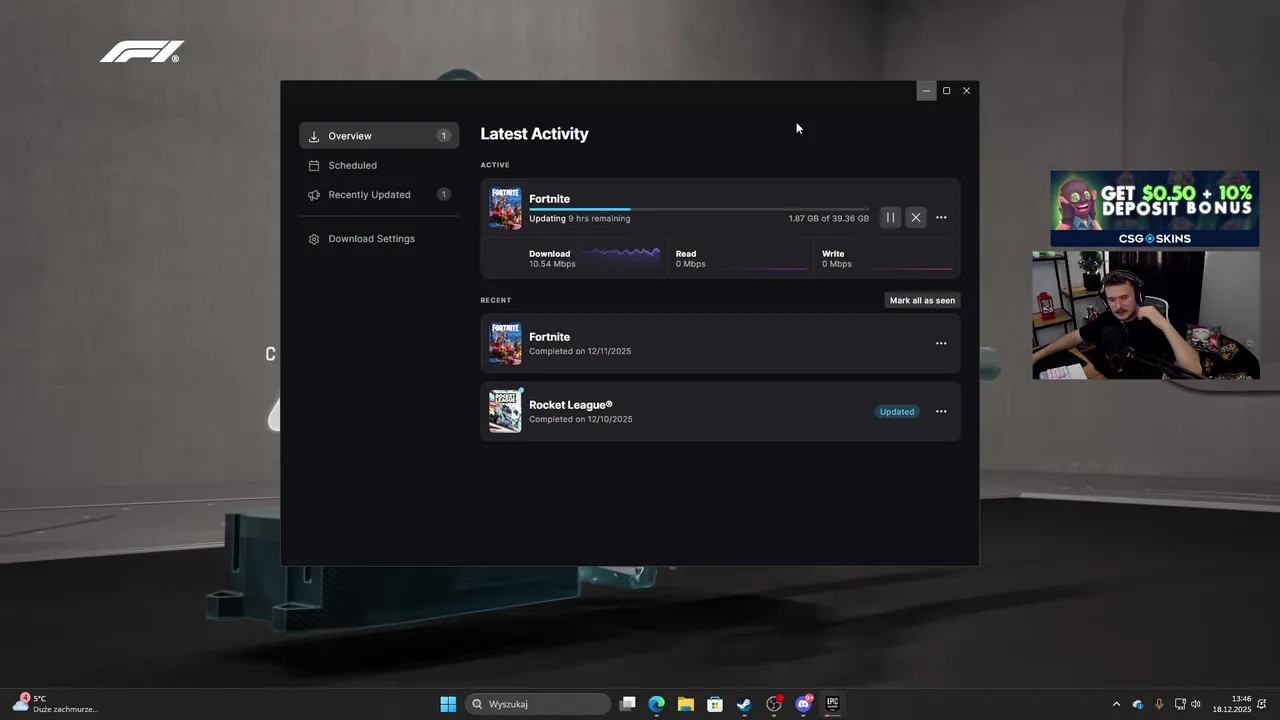Viewport: 1280px width, 720px height.
Task: Click the Recently Updated megaphone icon
Action: point(314,195)
